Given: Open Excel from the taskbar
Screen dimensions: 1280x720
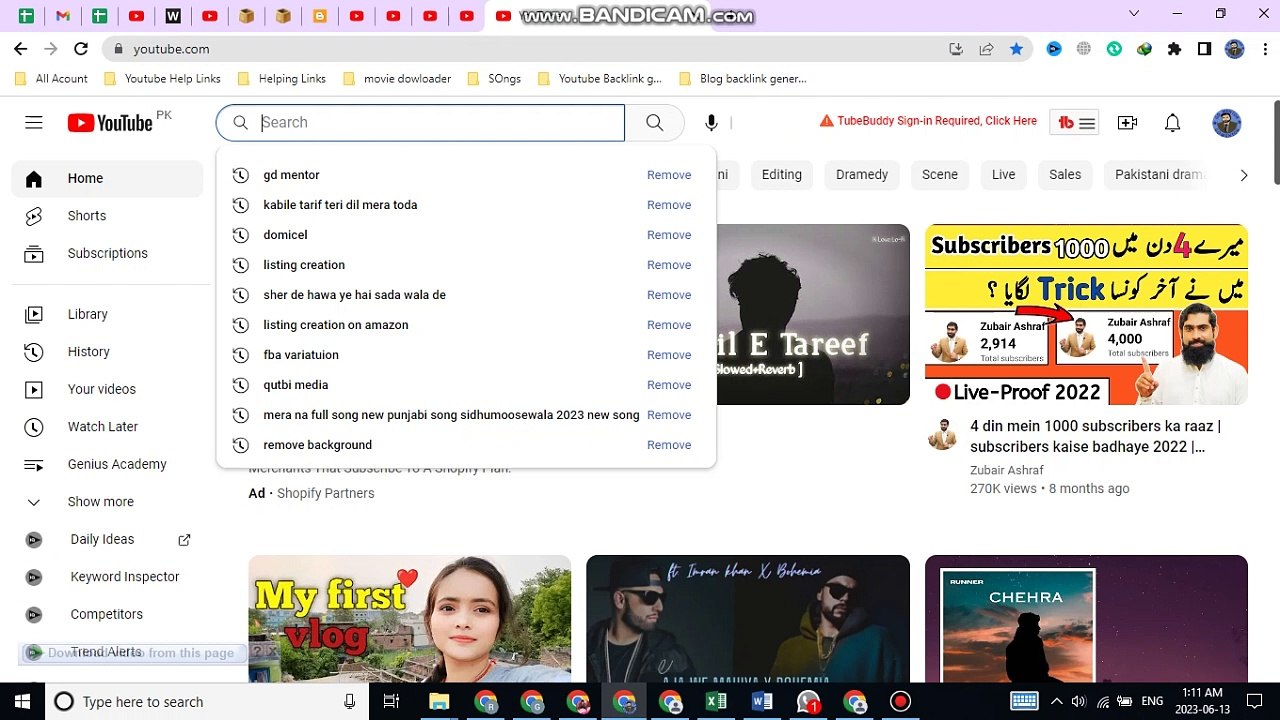Looking at the screenshot, I should click(x=716, y=701).
